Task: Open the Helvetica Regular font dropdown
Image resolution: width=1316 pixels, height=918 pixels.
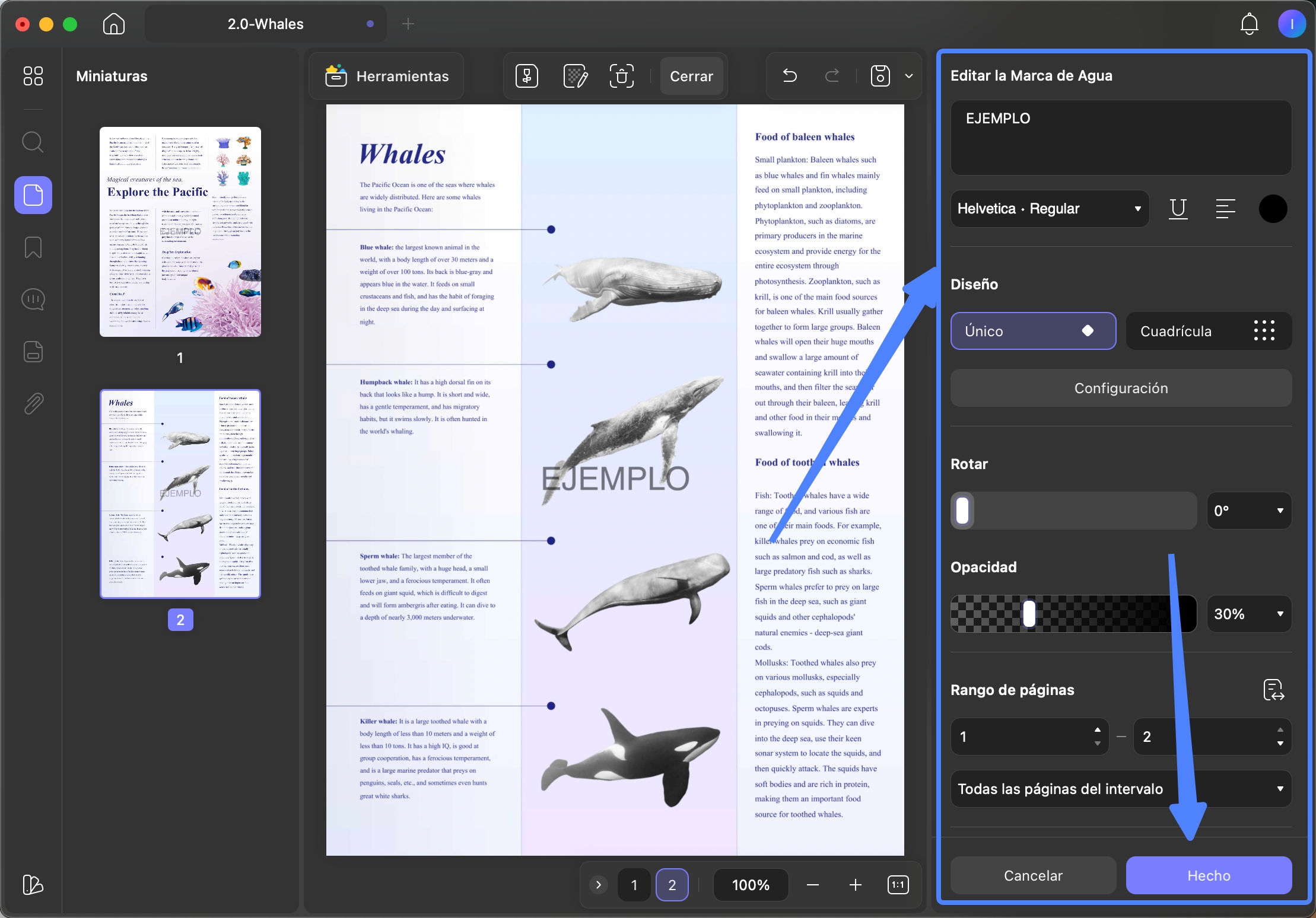Action: (x=1050, y=209)
